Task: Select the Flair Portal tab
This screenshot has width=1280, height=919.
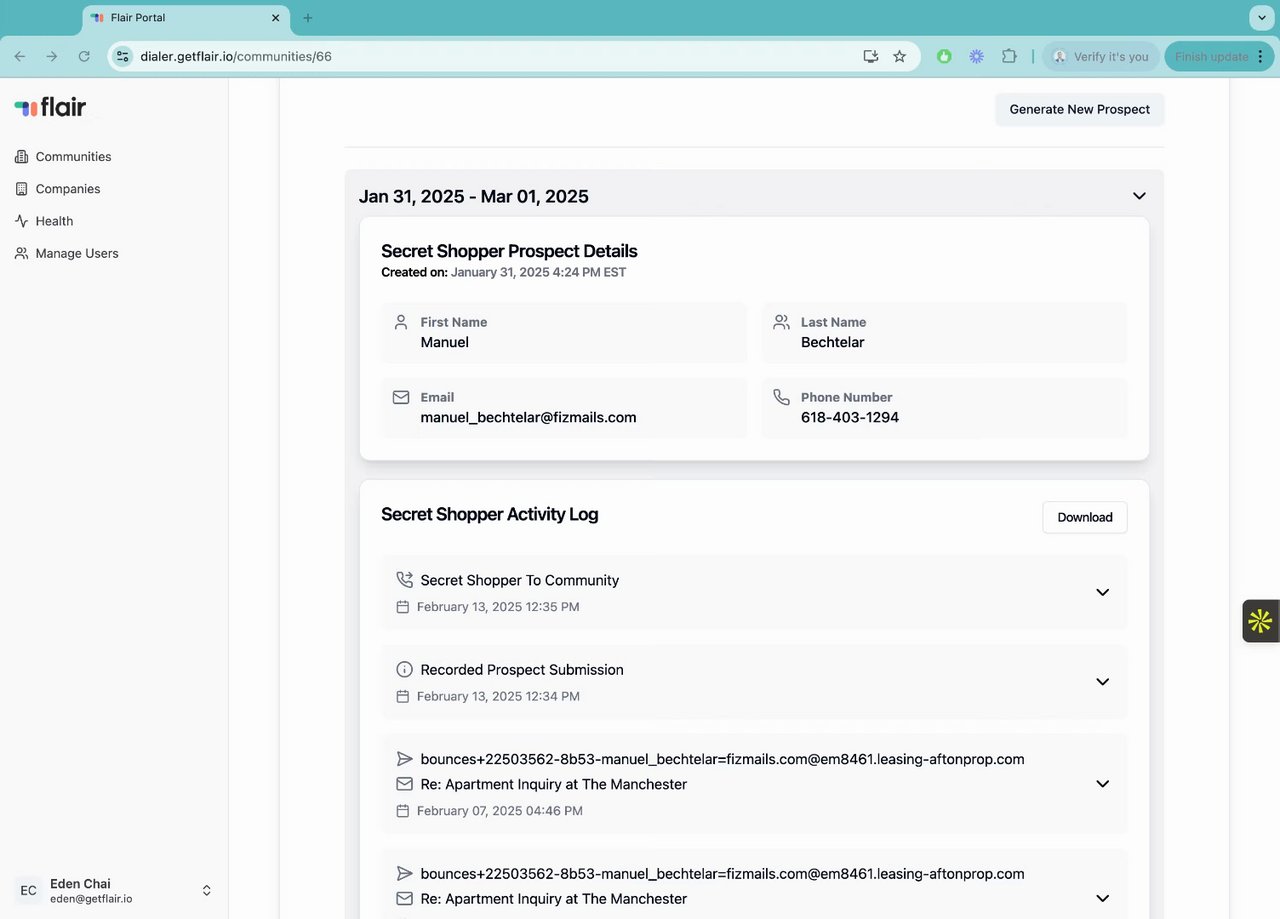Action: (x=185, y=18)
